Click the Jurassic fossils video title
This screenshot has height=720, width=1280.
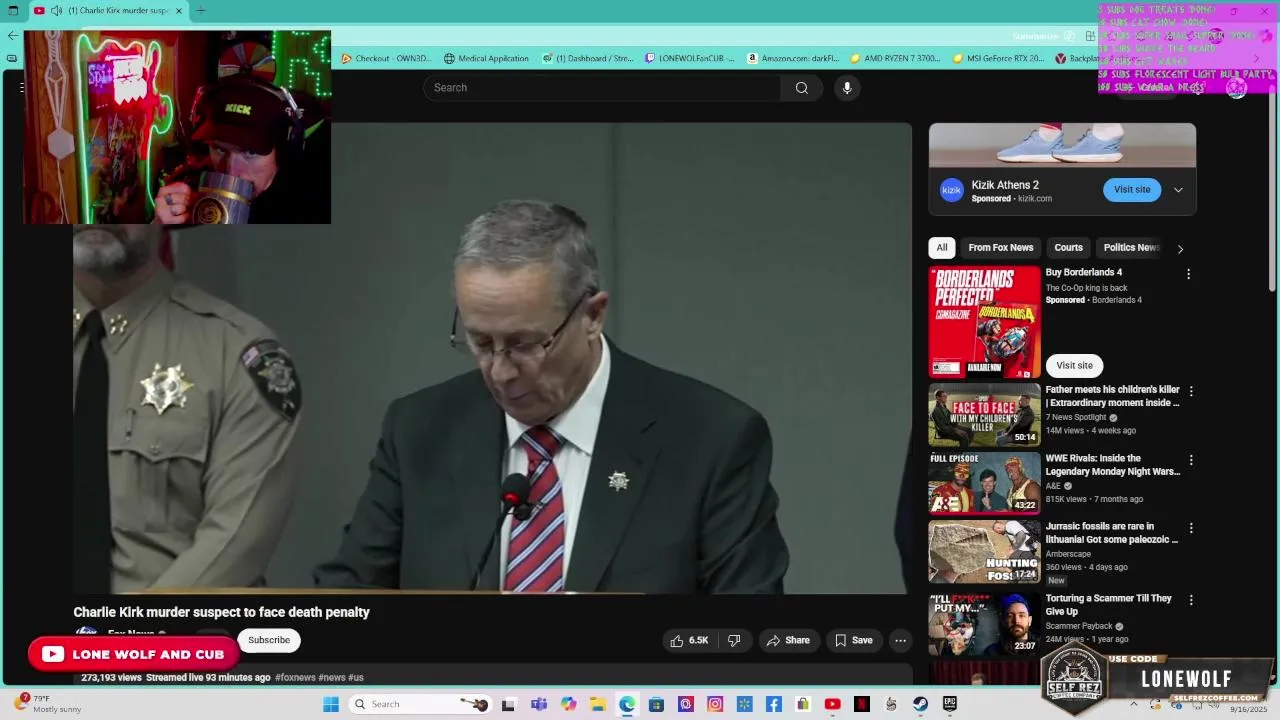(x=1112, y=533)
